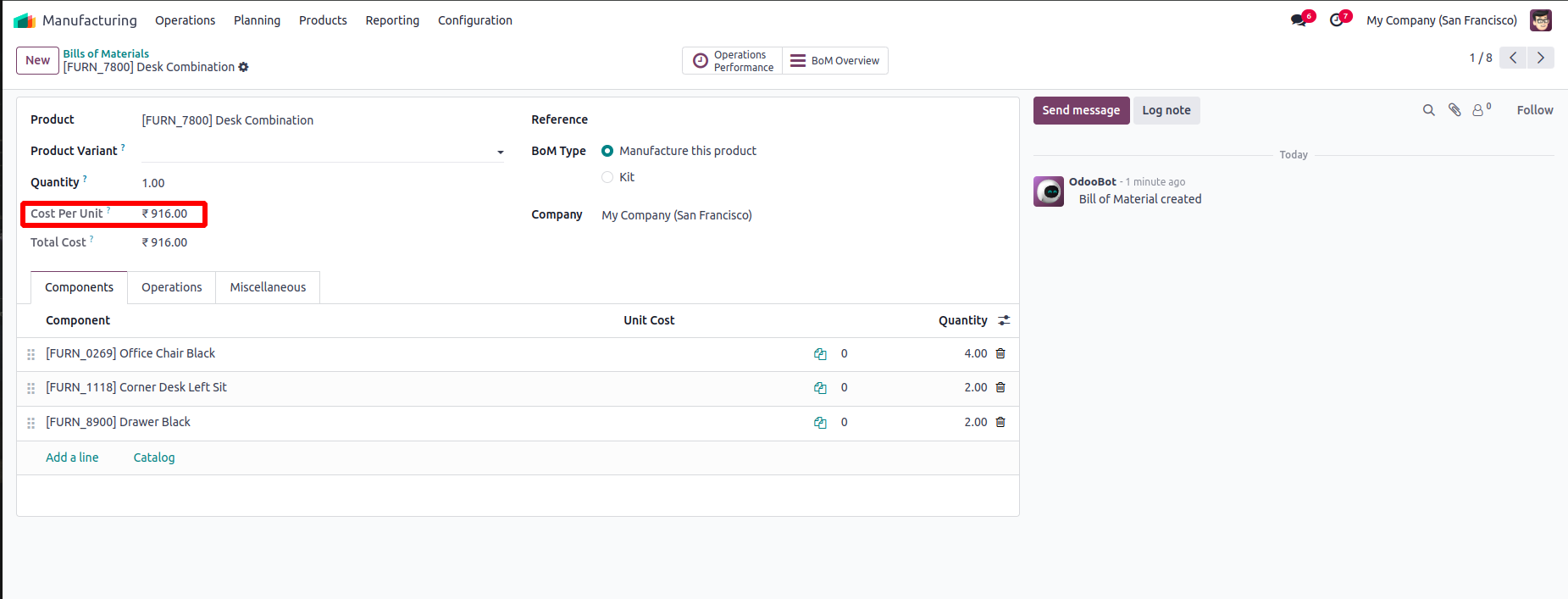Open the conversations chat icon

click(1299, 20)
